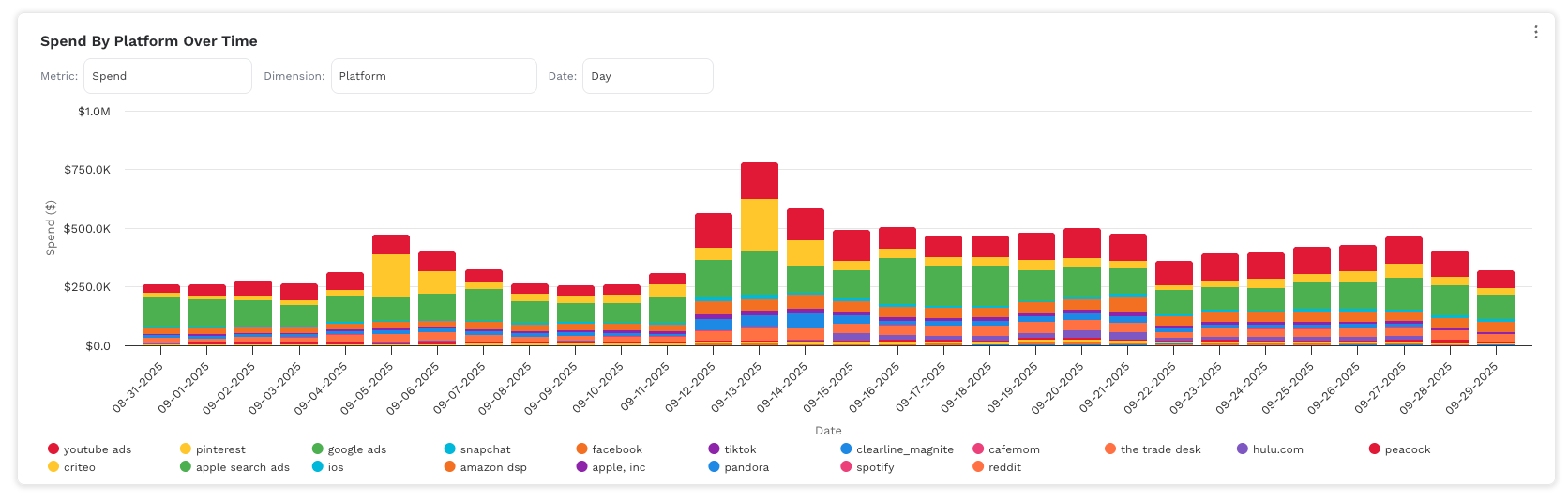
Task: Open the three-dot chart options menu
Action: pyautogui.click(x=1535, y=32)
